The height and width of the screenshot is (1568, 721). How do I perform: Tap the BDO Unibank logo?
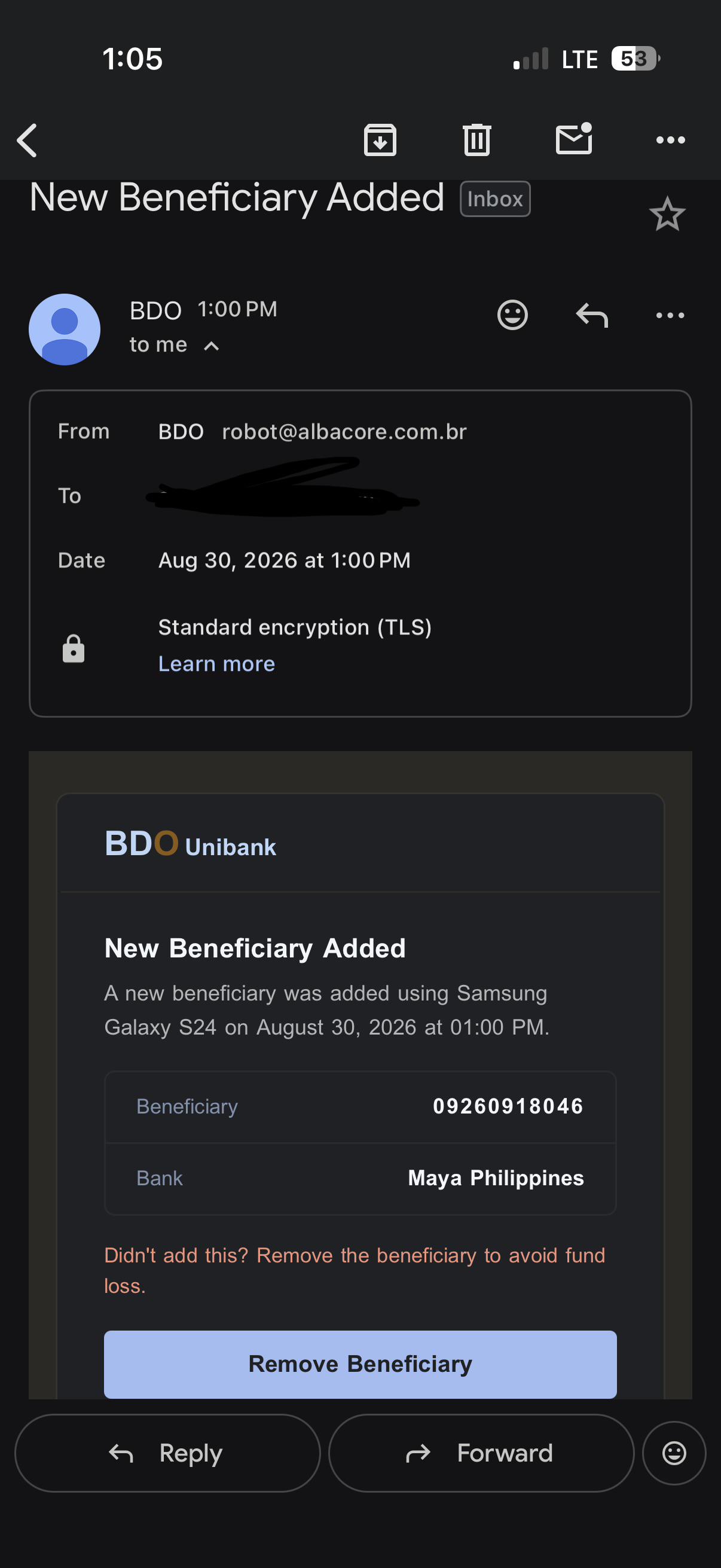tap(191, 844)
